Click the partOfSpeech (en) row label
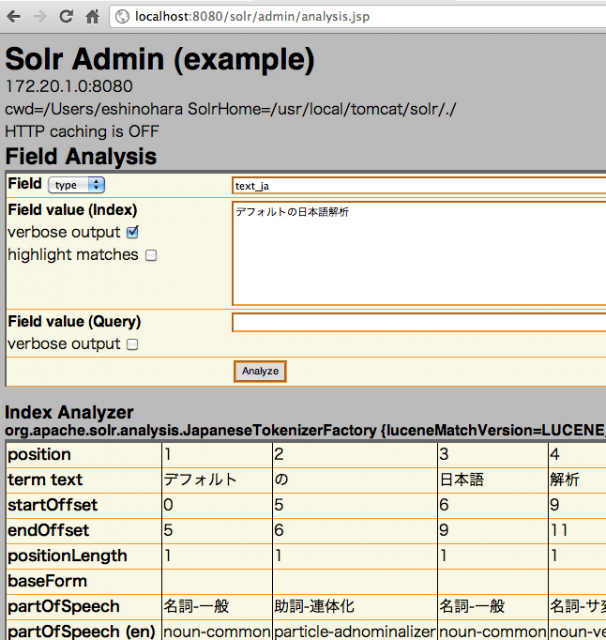606x640 pixels. pyautogui.click(x=81, y=631)
